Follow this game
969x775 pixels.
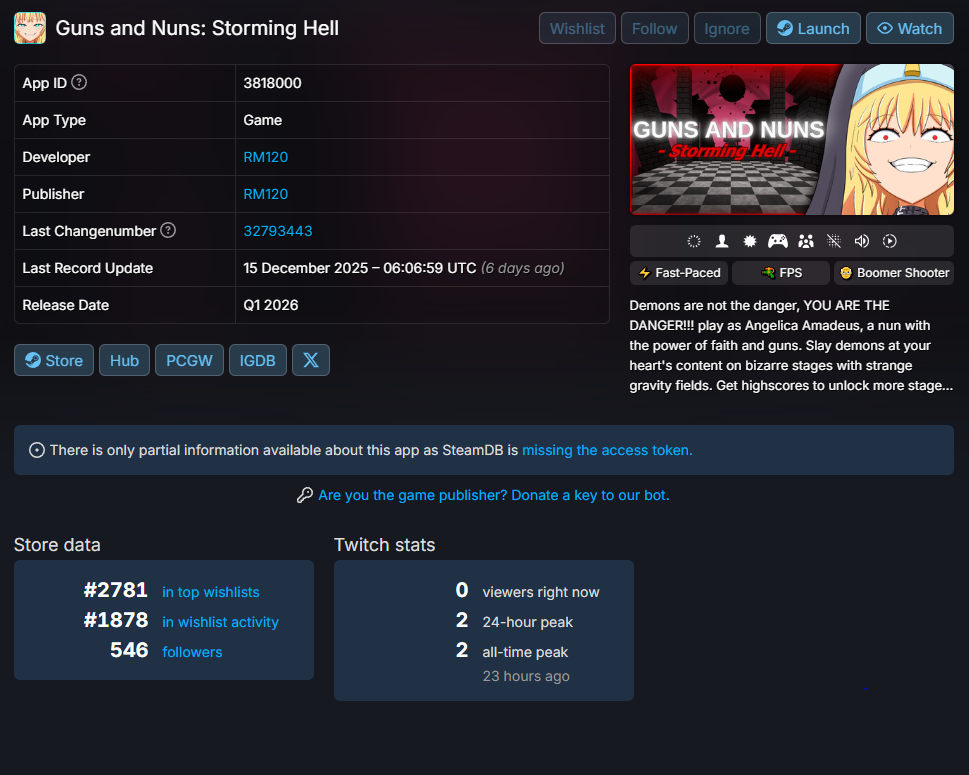[654, 28]
